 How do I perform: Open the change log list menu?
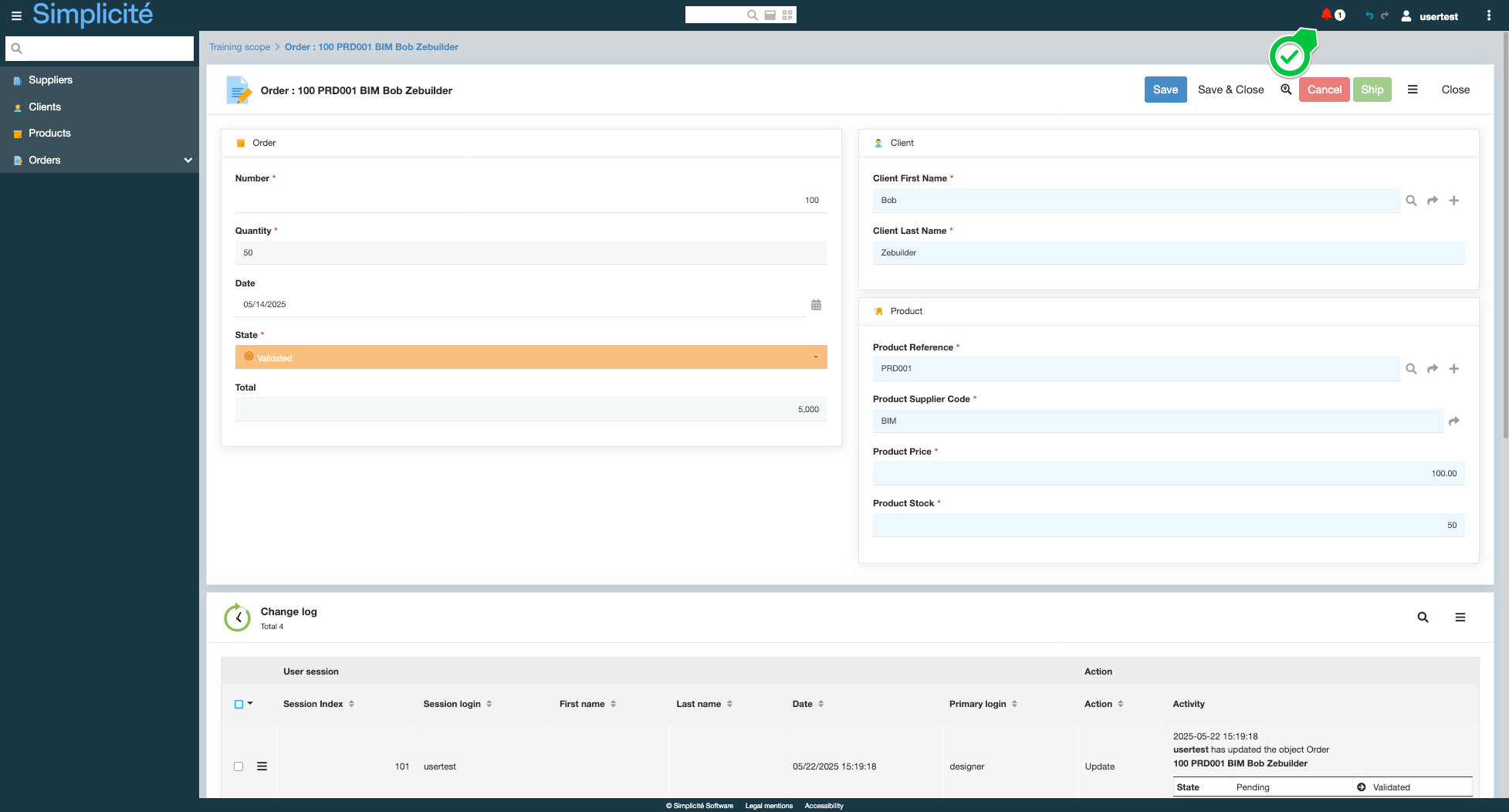[1460, 617]
